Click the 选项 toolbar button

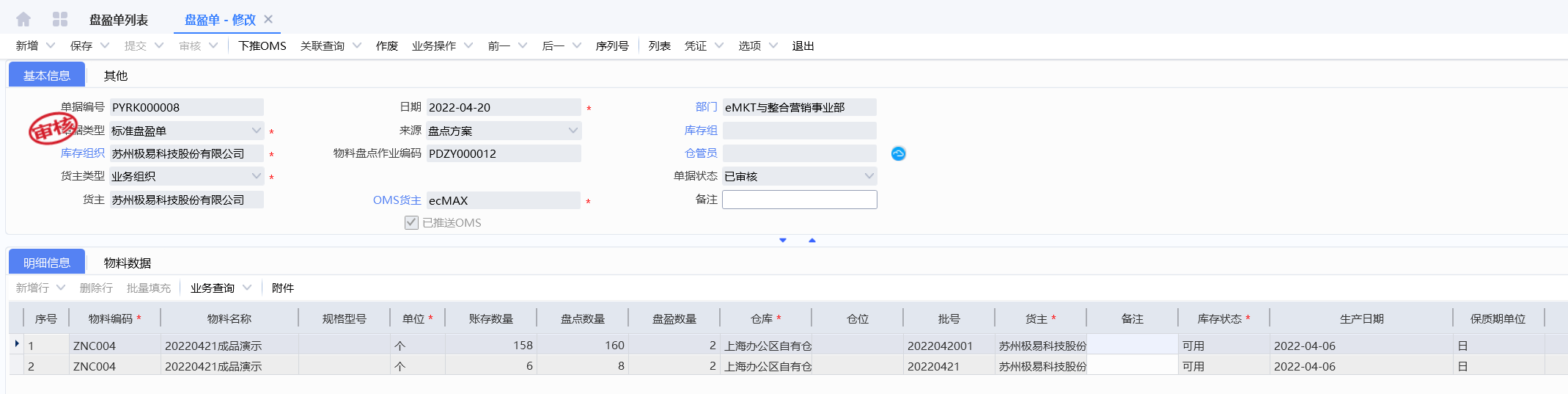pos(750,45)
